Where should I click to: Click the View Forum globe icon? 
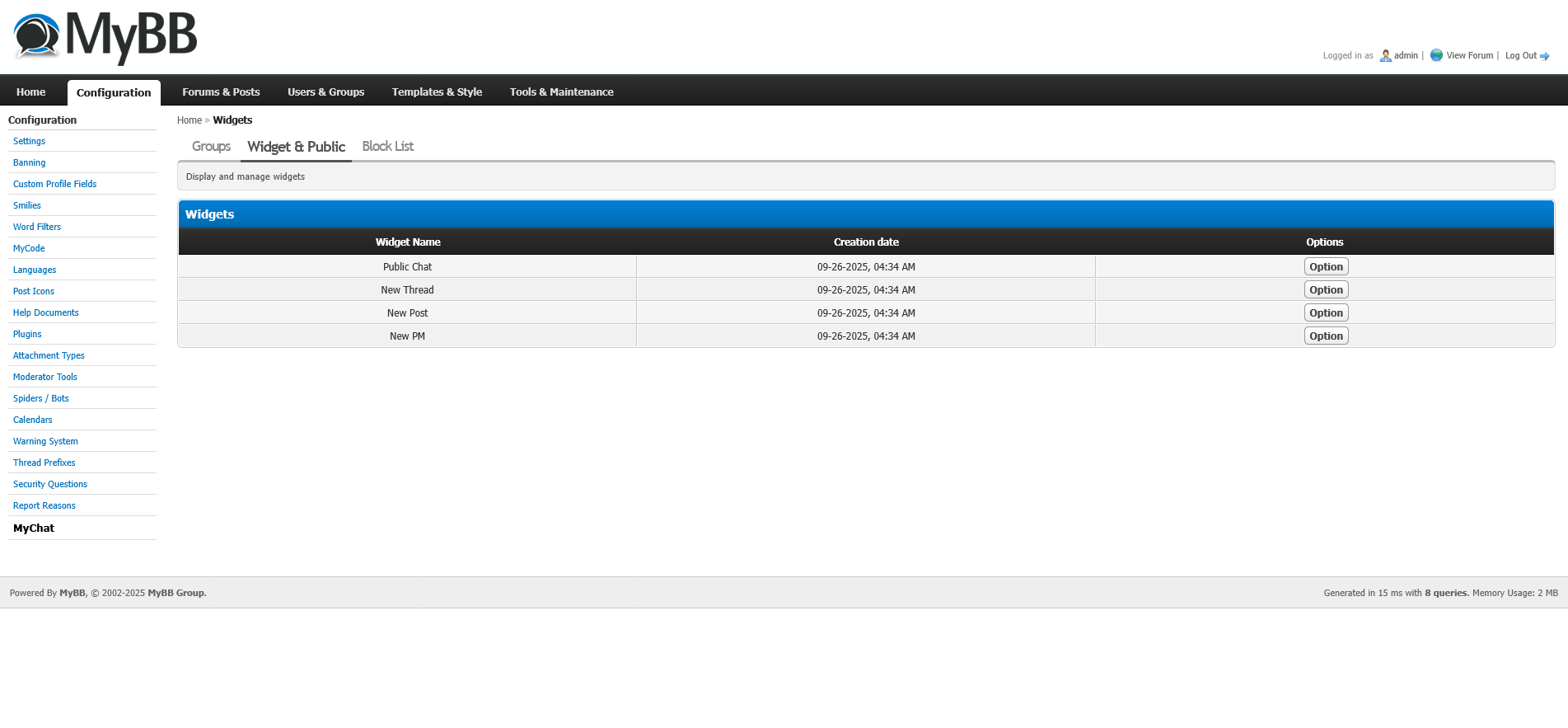pos(1436,55)
